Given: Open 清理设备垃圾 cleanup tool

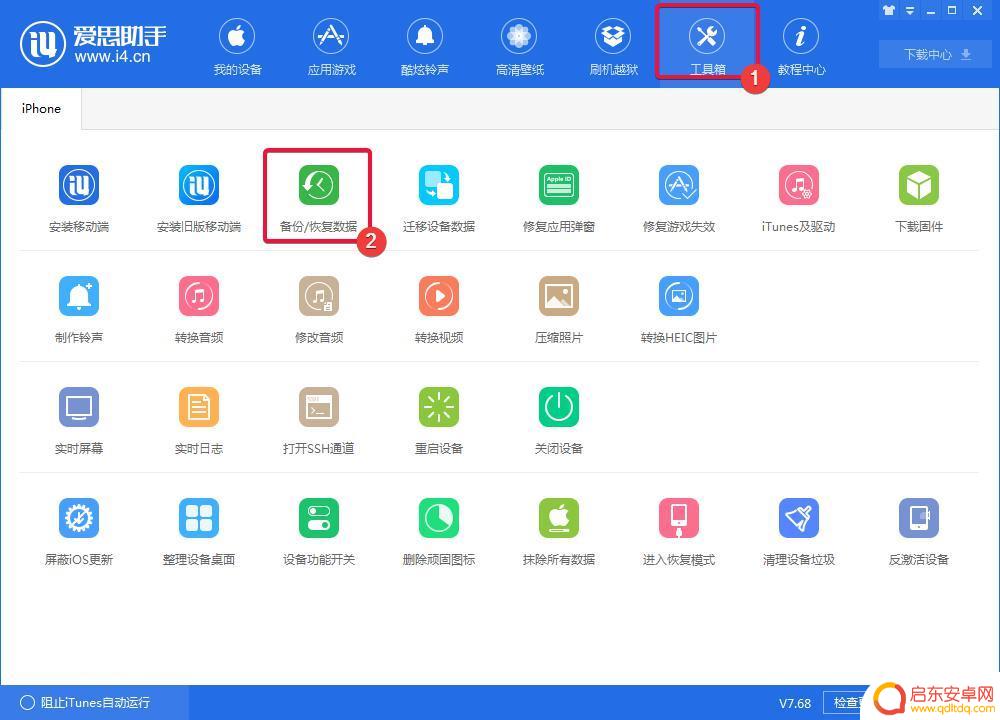Looking at the screenshot, I should (798, 531).
